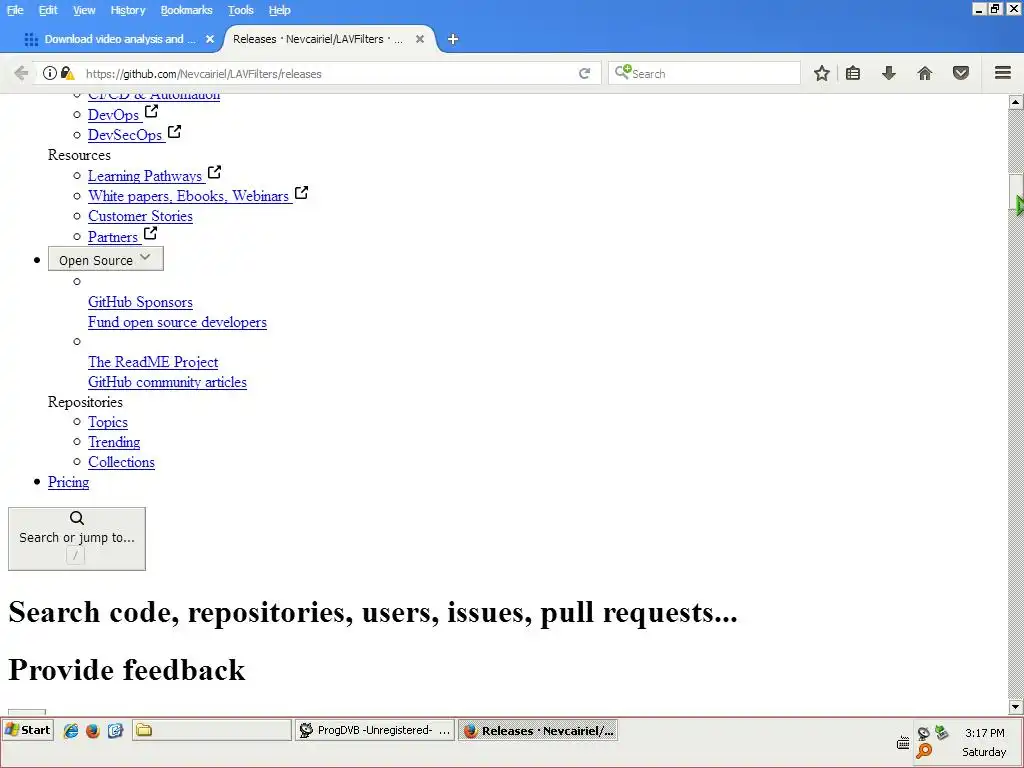
Task: Click the back arrow in Firefox toolbar
Action: coord(21,73)
